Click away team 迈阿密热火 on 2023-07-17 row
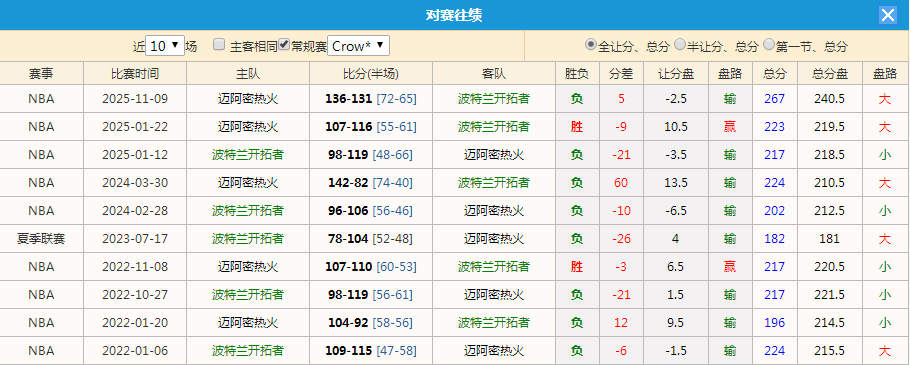This screenshot has width=910, height=365. 494,238
